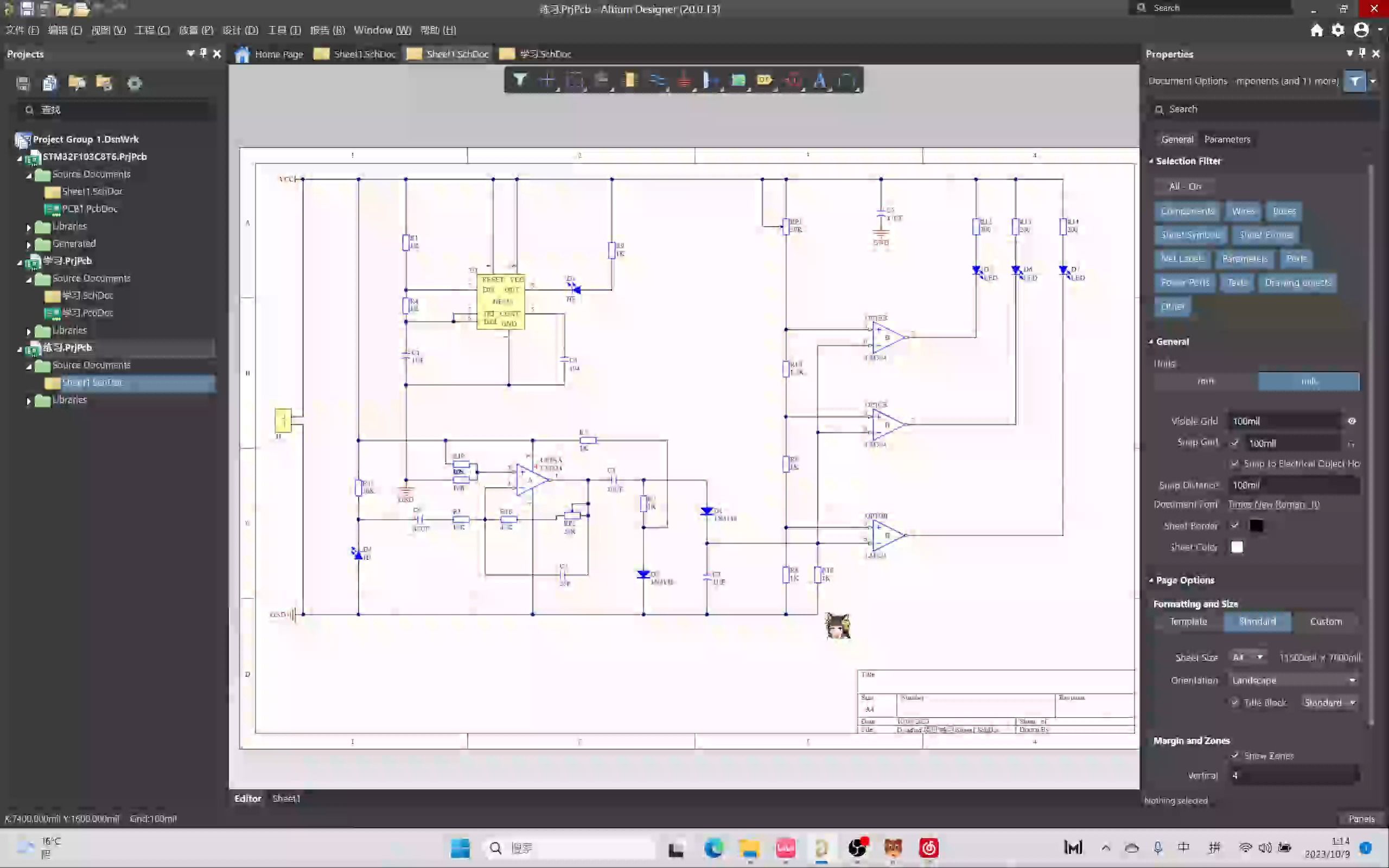The height and width of the screenshot is (868, 1389).
Task: Toggle the Title Block checkbox
Action: (x=1234, y=702)
